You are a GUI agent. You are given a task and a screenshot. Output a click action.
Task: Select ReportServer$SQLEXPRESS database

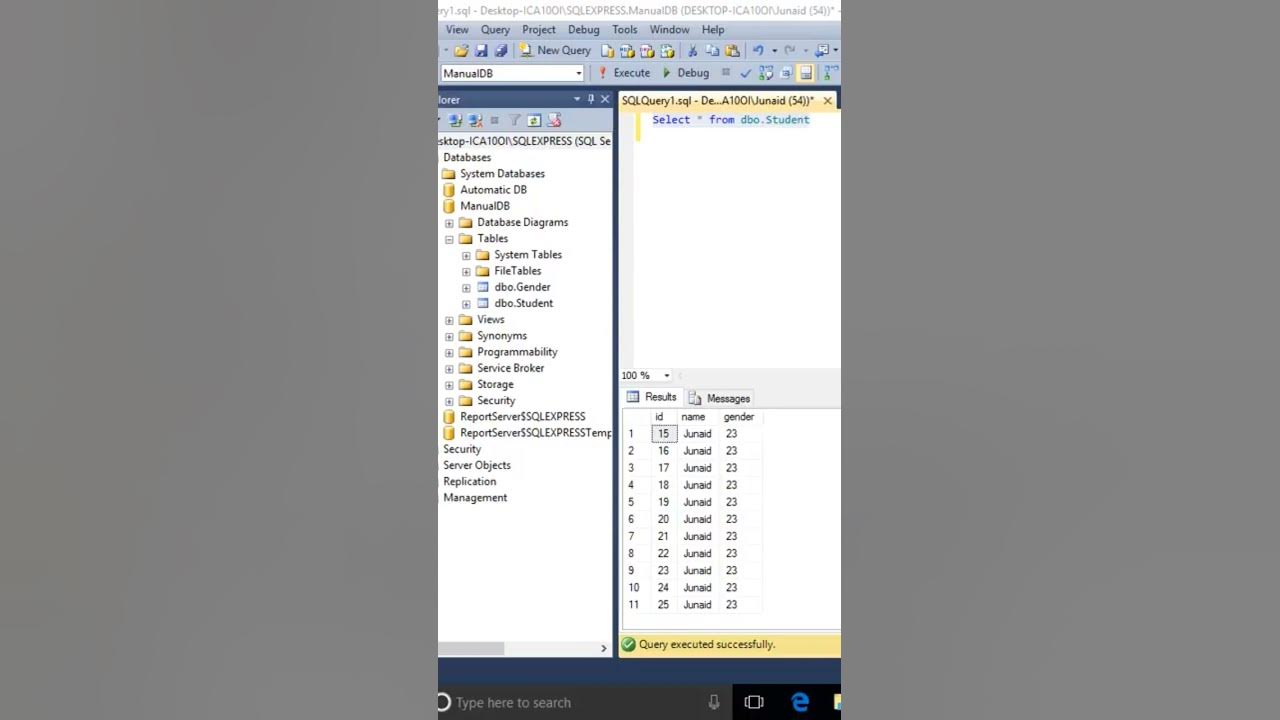tap(522, 417)
